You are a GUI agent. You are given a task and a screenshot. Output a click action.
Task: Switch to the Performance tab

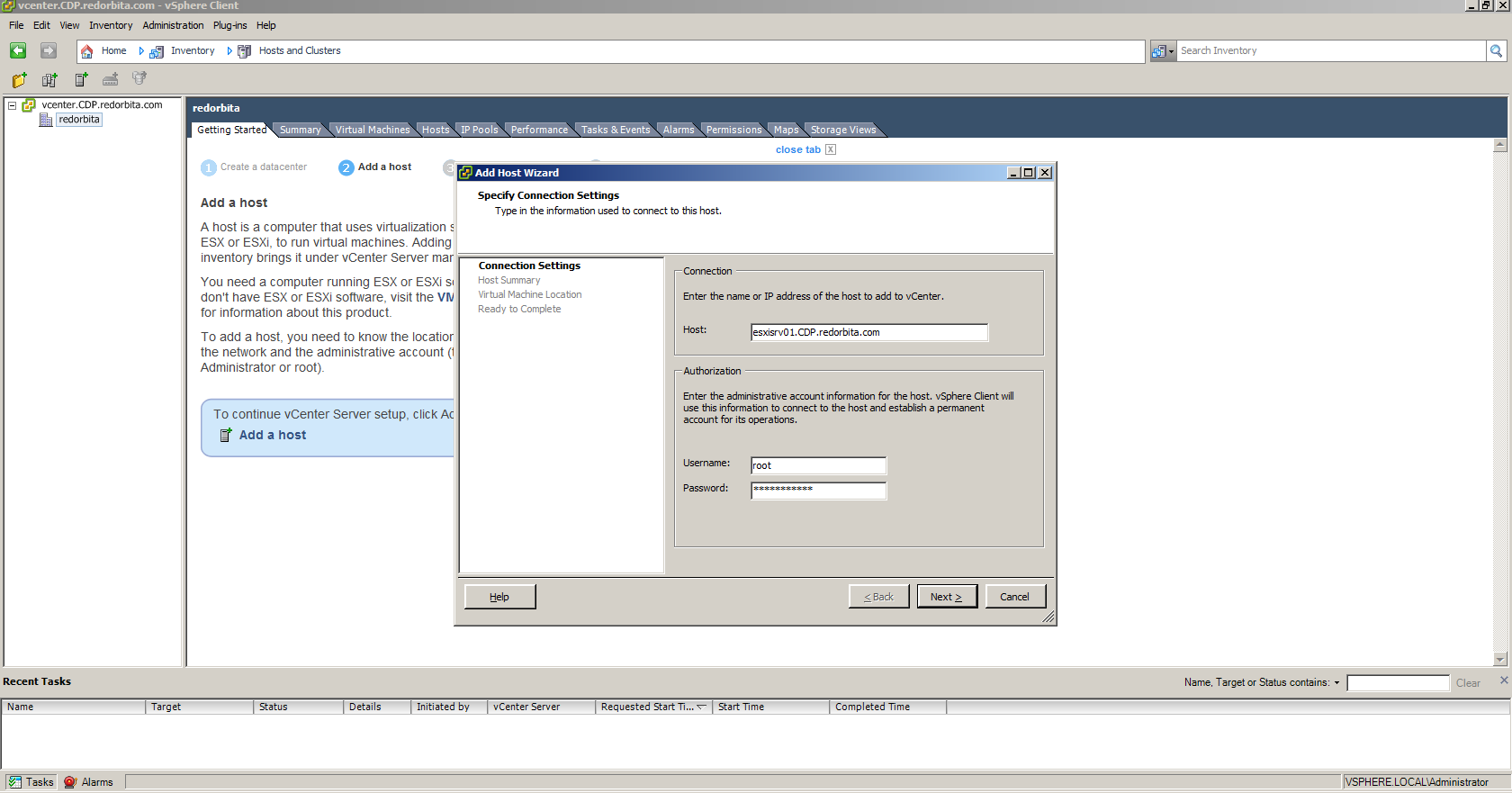pyautogui.click(x=539, y=130)
